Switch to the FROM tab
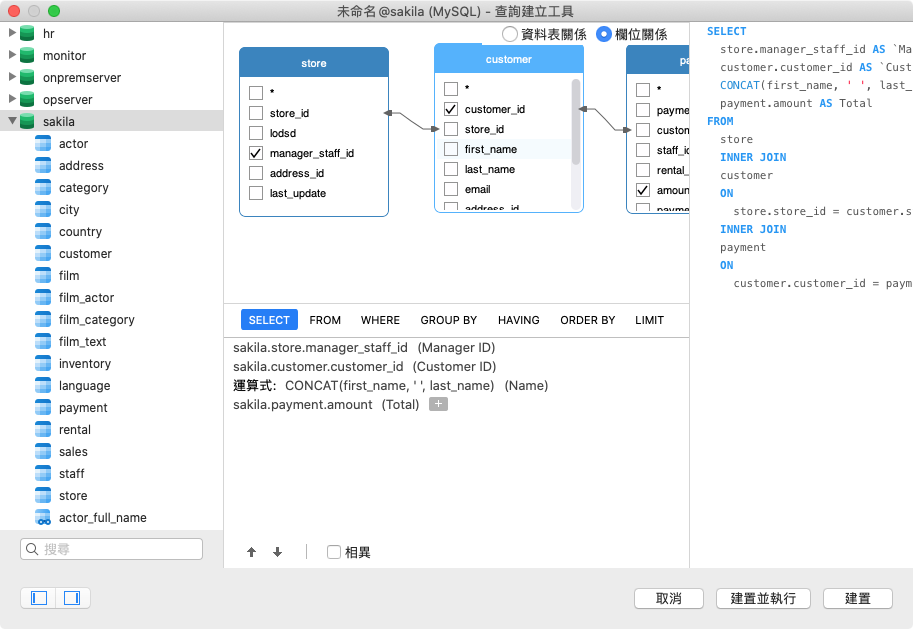The width and height of the screenshot is (913, 629). [324, 320]
